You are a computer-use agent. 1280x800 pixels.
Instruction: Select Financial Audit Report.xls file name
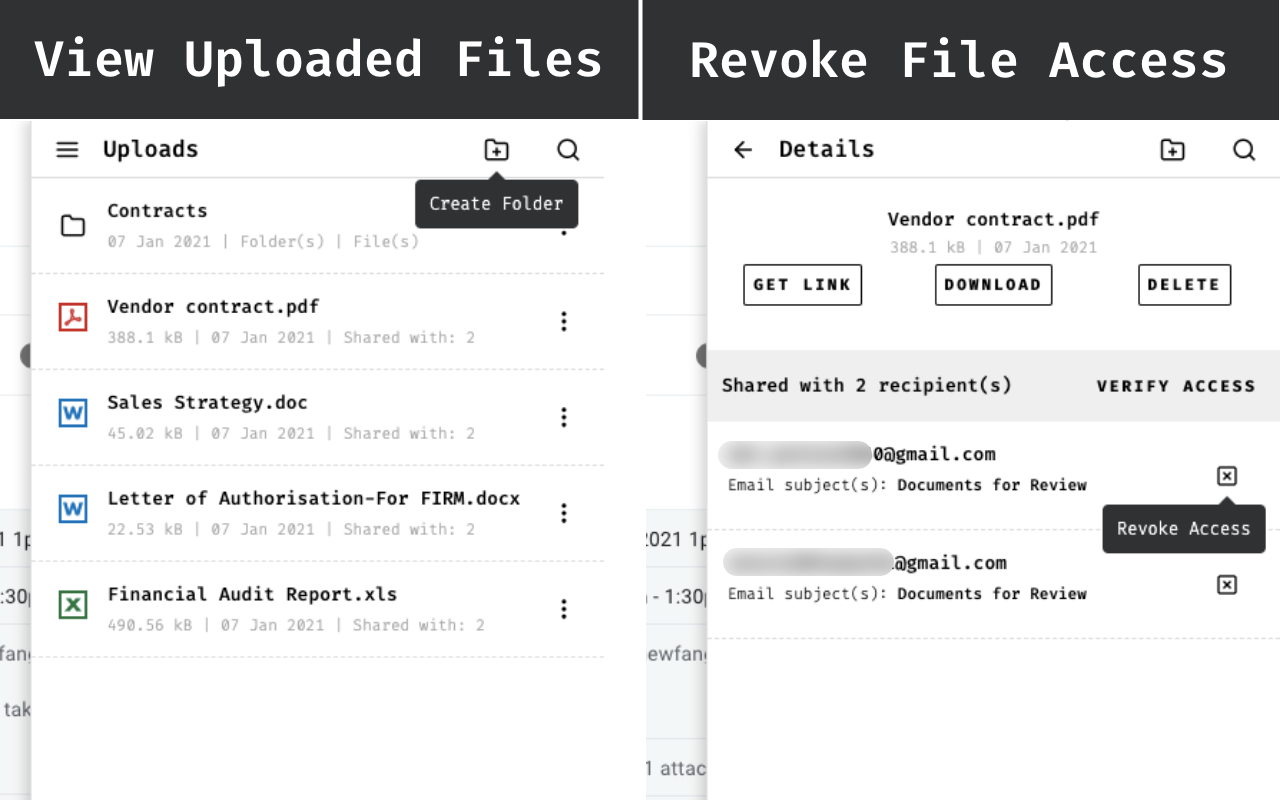click(x=252, y=594)
